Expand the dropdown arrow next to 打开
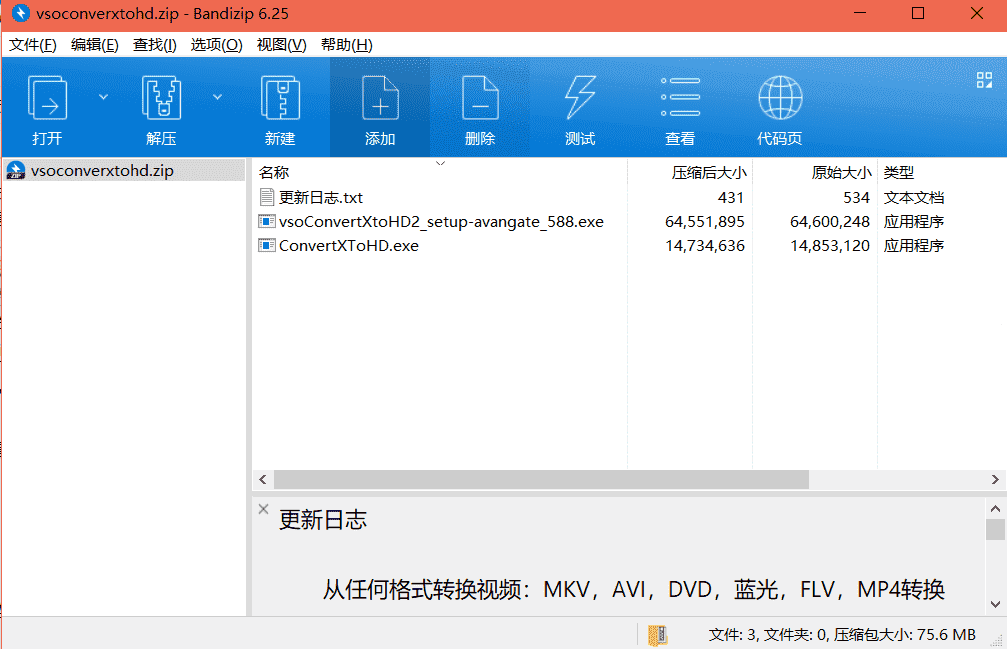 click(x=103, y=97)
